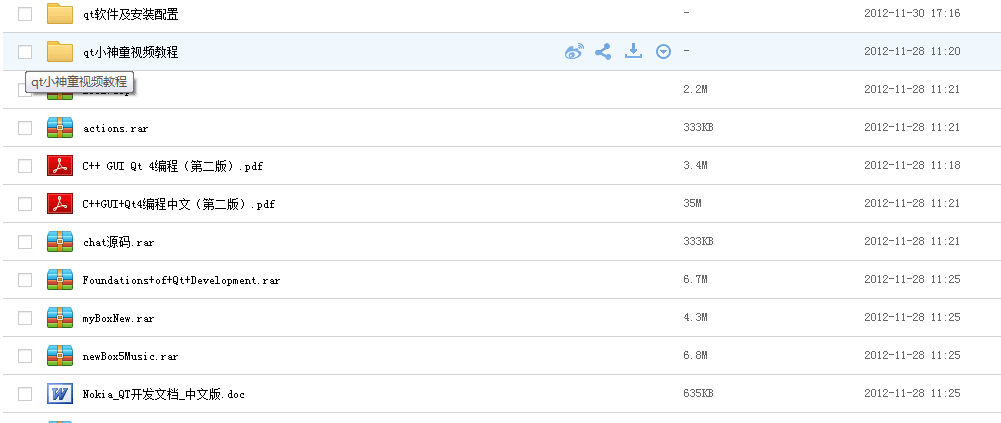The height and width of the screenshot is (423, 1001).
Task: Share qt小神童视频教程 folder to Weibo
Action: pos(574,52)
